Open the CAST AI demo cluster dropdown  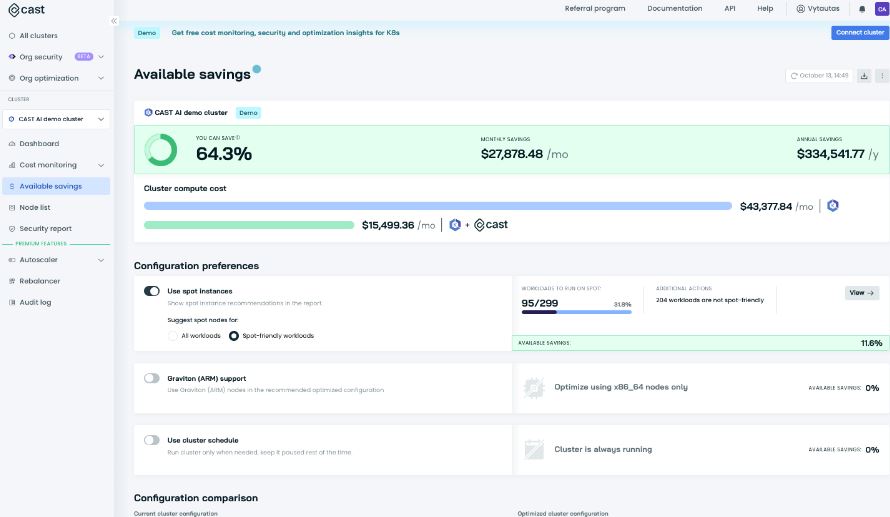56,119
